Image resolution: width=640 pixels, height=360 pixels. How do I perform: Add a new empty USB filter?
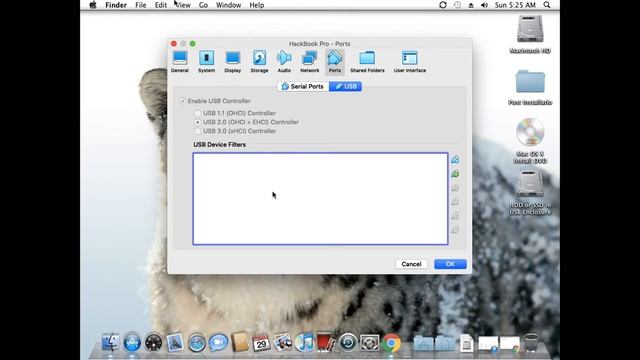(455, 160)
